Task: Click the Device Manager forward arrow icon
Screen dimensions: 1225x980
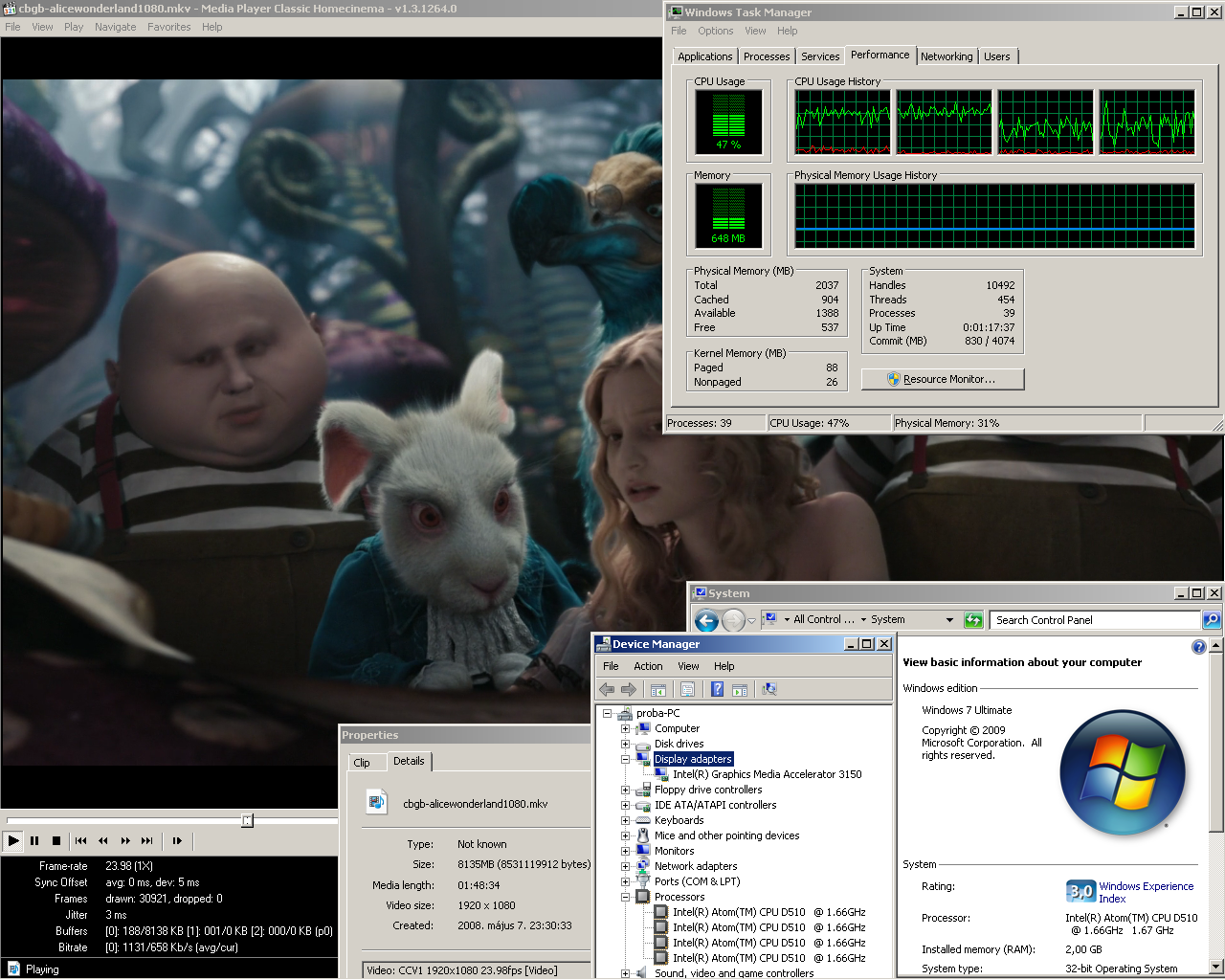Action: tap(629, 689)
